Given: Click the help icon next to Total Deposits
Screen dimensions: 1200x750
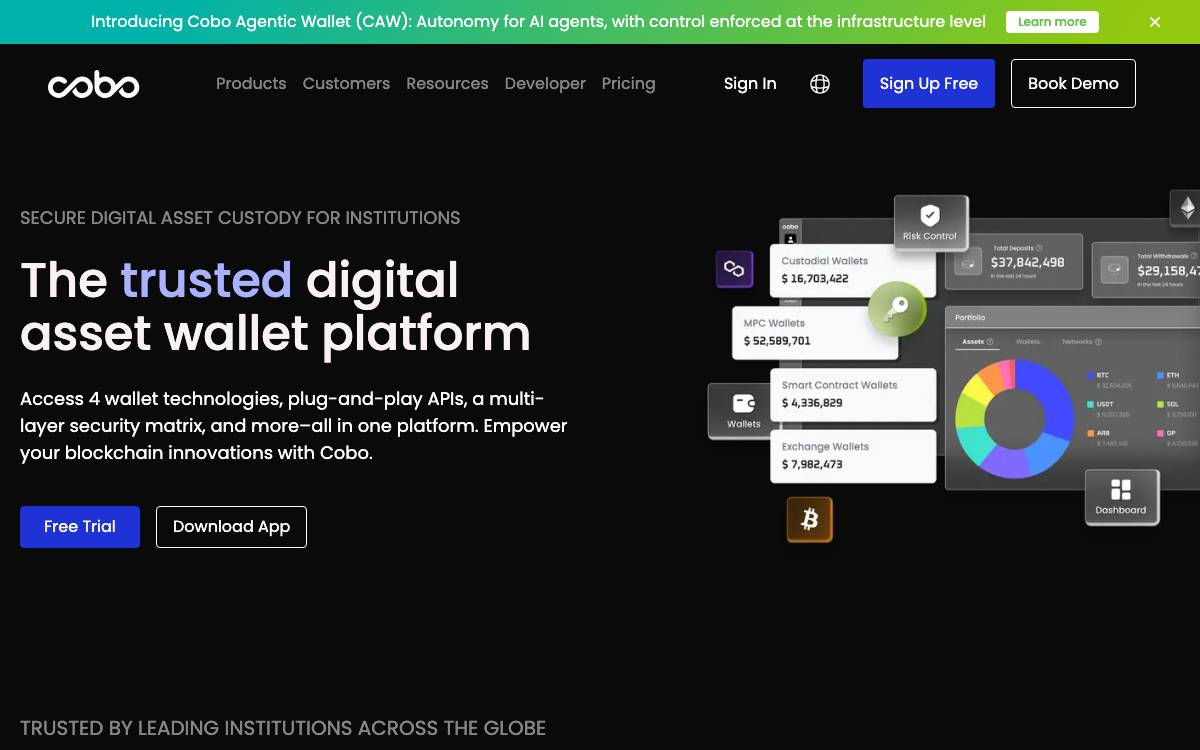Looking at the screenshot, I should 1039,248.
